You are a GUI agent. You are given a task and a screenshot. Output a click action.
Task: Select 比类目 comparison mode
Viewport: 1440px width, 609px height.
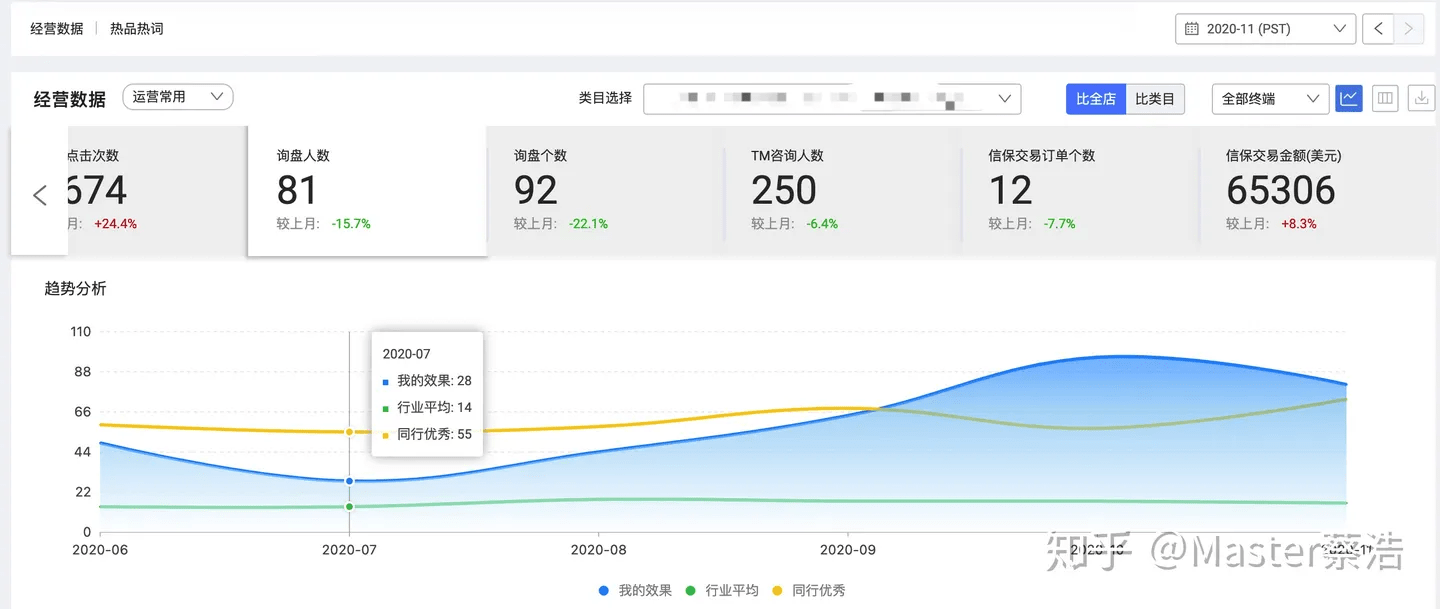click(x=1155, y=99)
